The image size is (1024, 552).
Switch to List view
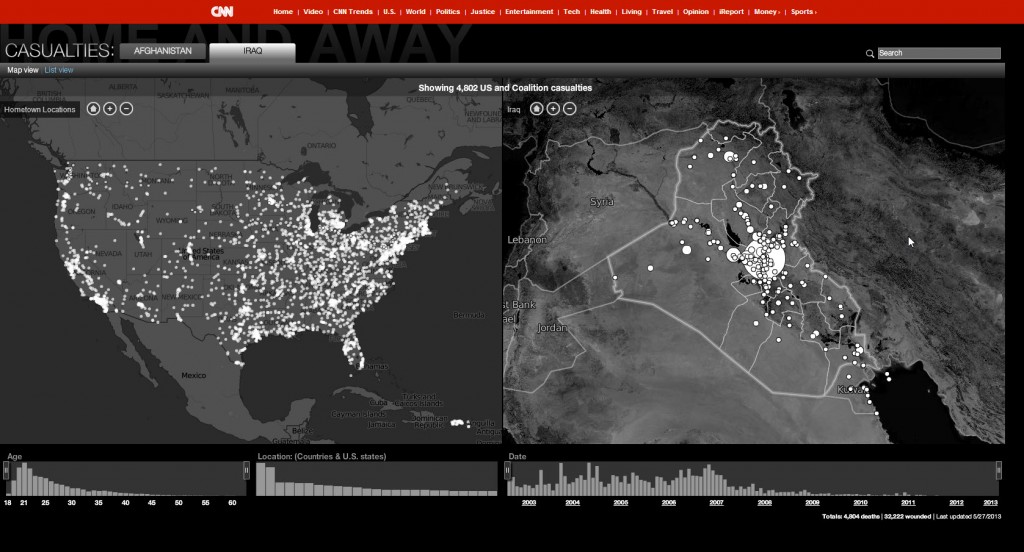[59, 70]
